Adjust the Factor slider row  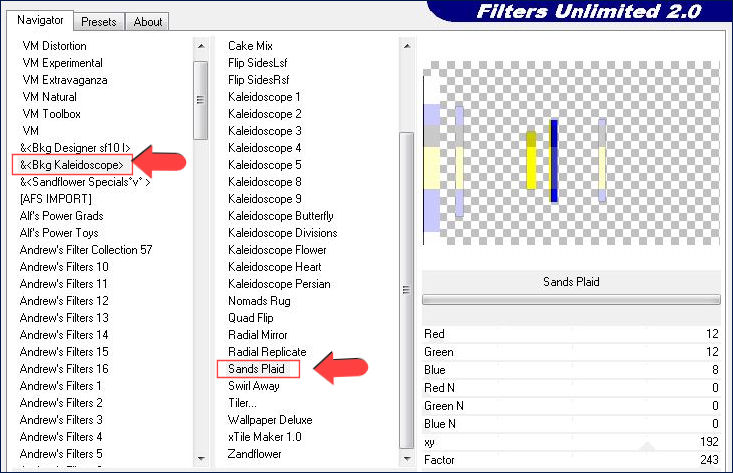[571, 459]
